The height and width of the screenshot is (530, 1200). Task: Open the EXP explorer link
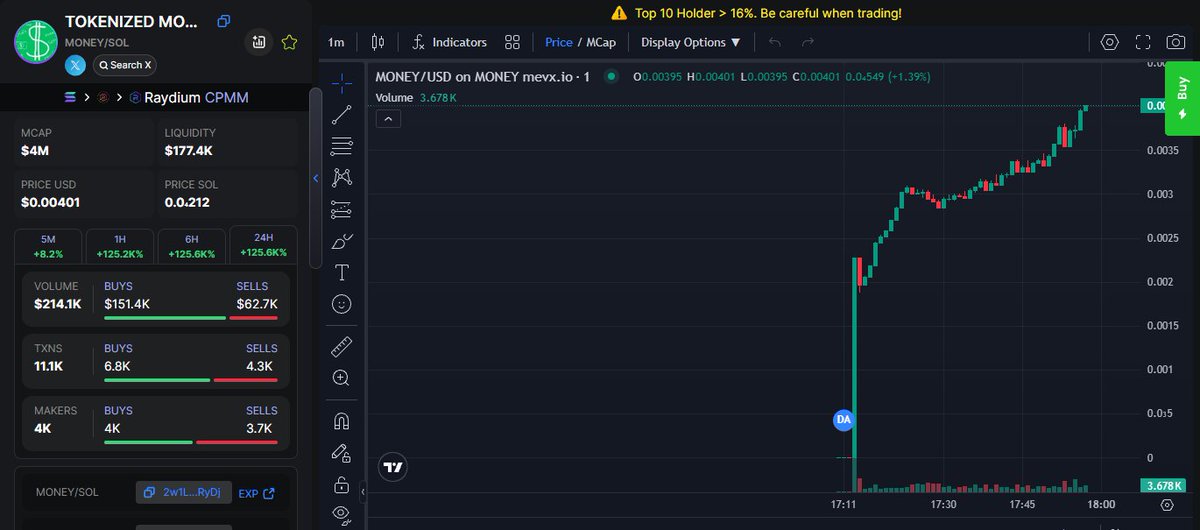coord(256,493)
